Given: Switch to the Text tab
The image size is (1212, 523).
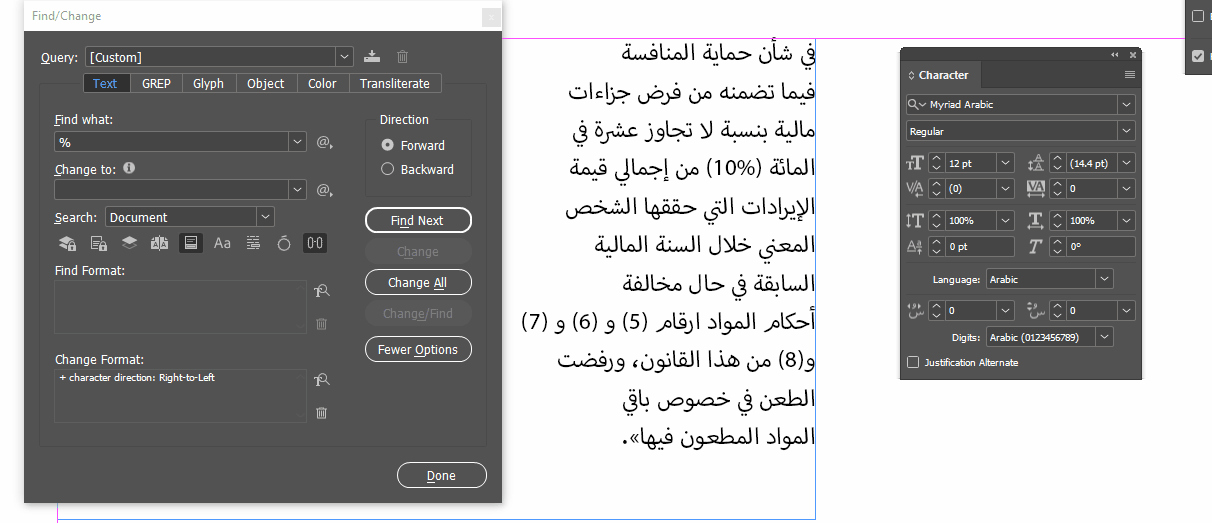Looking at the screenshot, I should 105,84.
